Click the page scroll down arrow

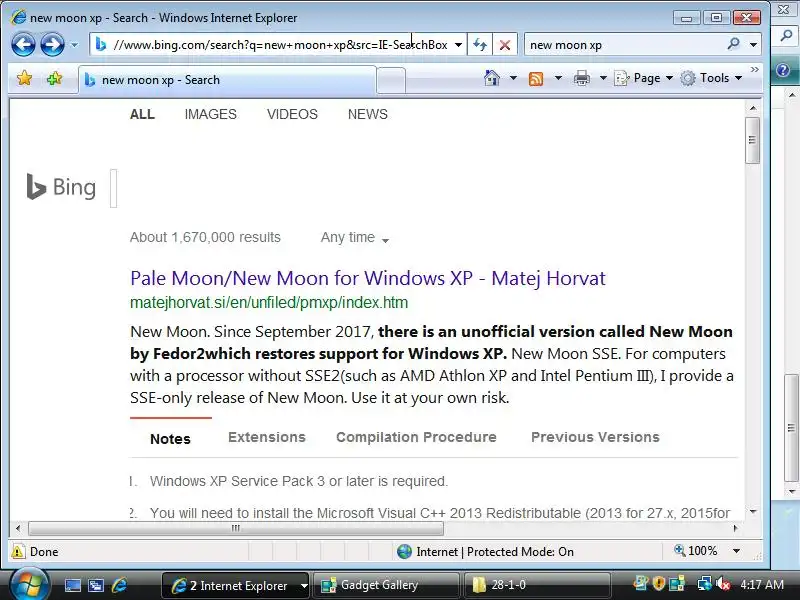pos(753,511)
